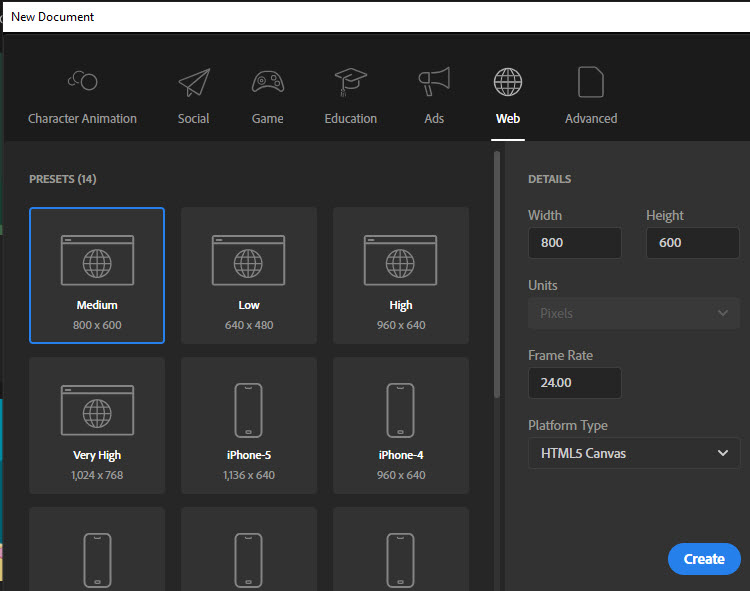The image size is (750, 591).
Task: Click the Height input field
Action: click(x=692, y=243)
